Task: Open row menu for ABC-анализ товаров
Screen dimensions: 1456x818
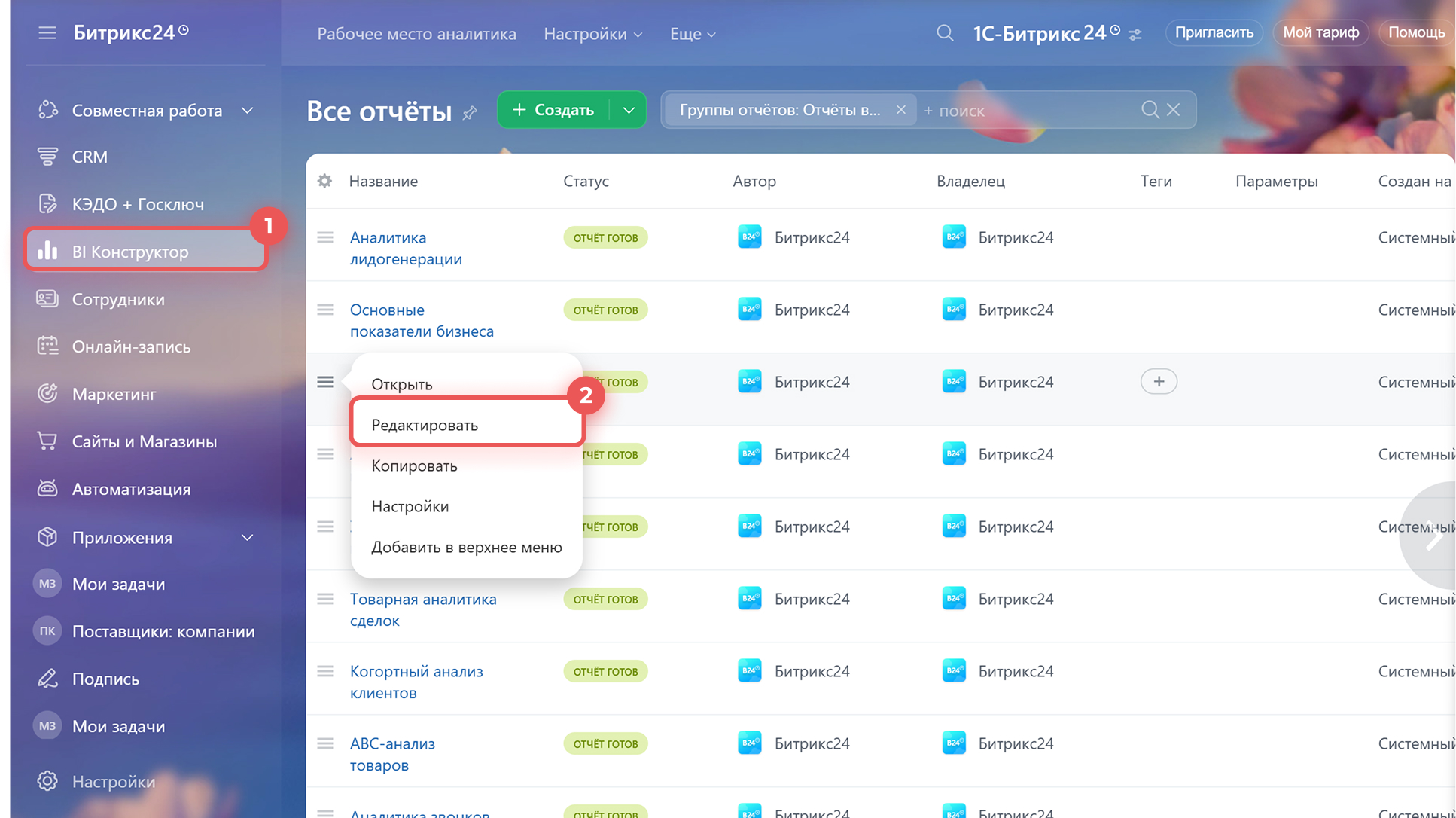Action: (x=325, y=743)
